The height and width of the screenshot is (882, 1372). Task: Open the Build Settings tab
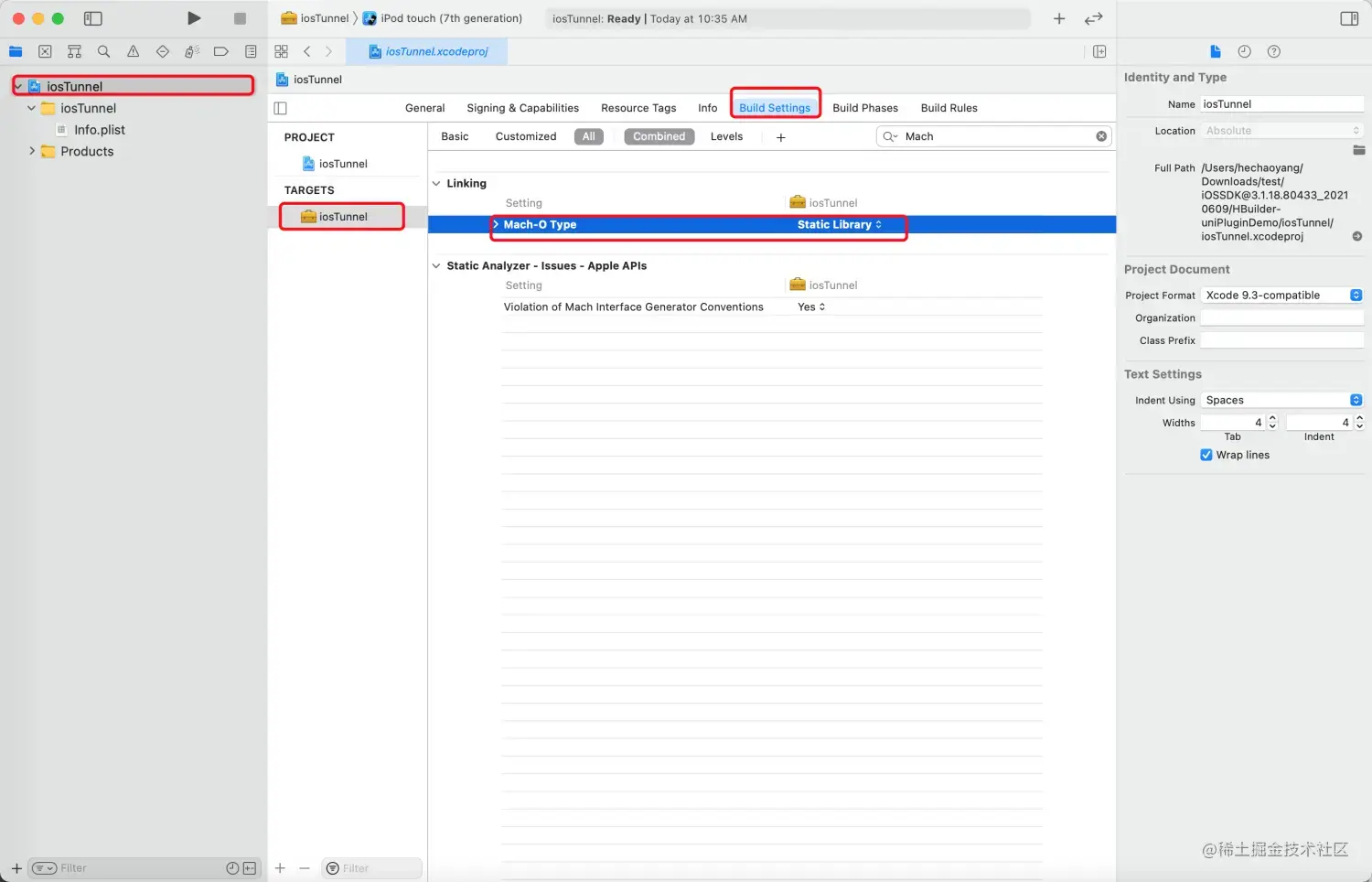pyautogui.click(x=775, y=108)
